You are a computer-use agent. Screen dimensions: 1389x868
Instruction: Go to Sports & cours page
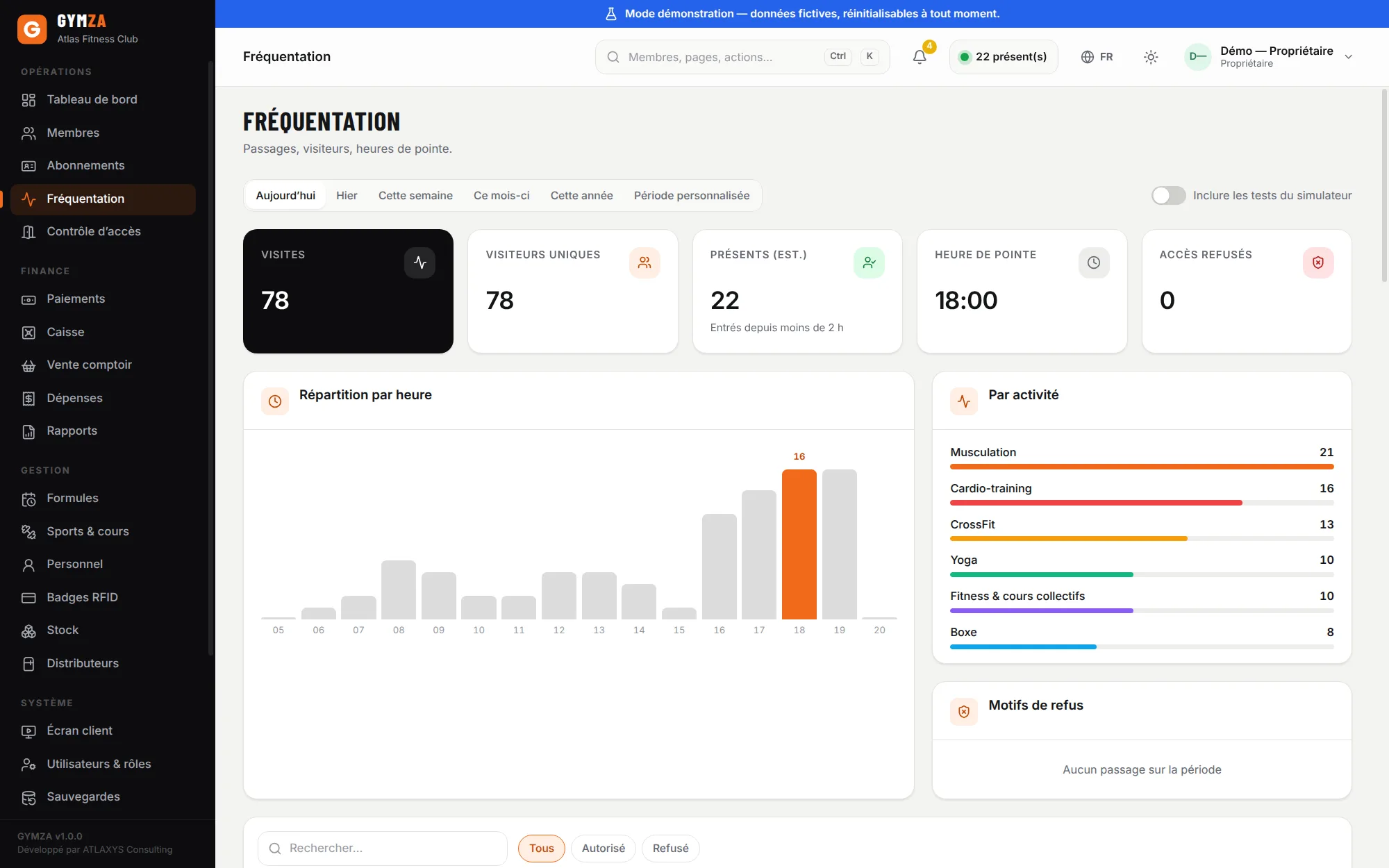103,532
